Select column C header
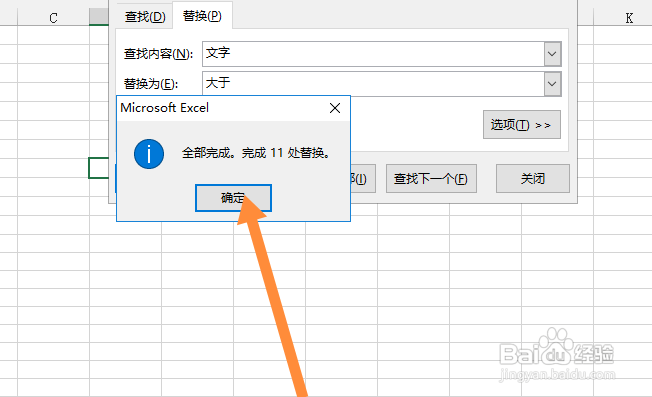The height and width of the screenshot is (397, 652). point(53,18)
